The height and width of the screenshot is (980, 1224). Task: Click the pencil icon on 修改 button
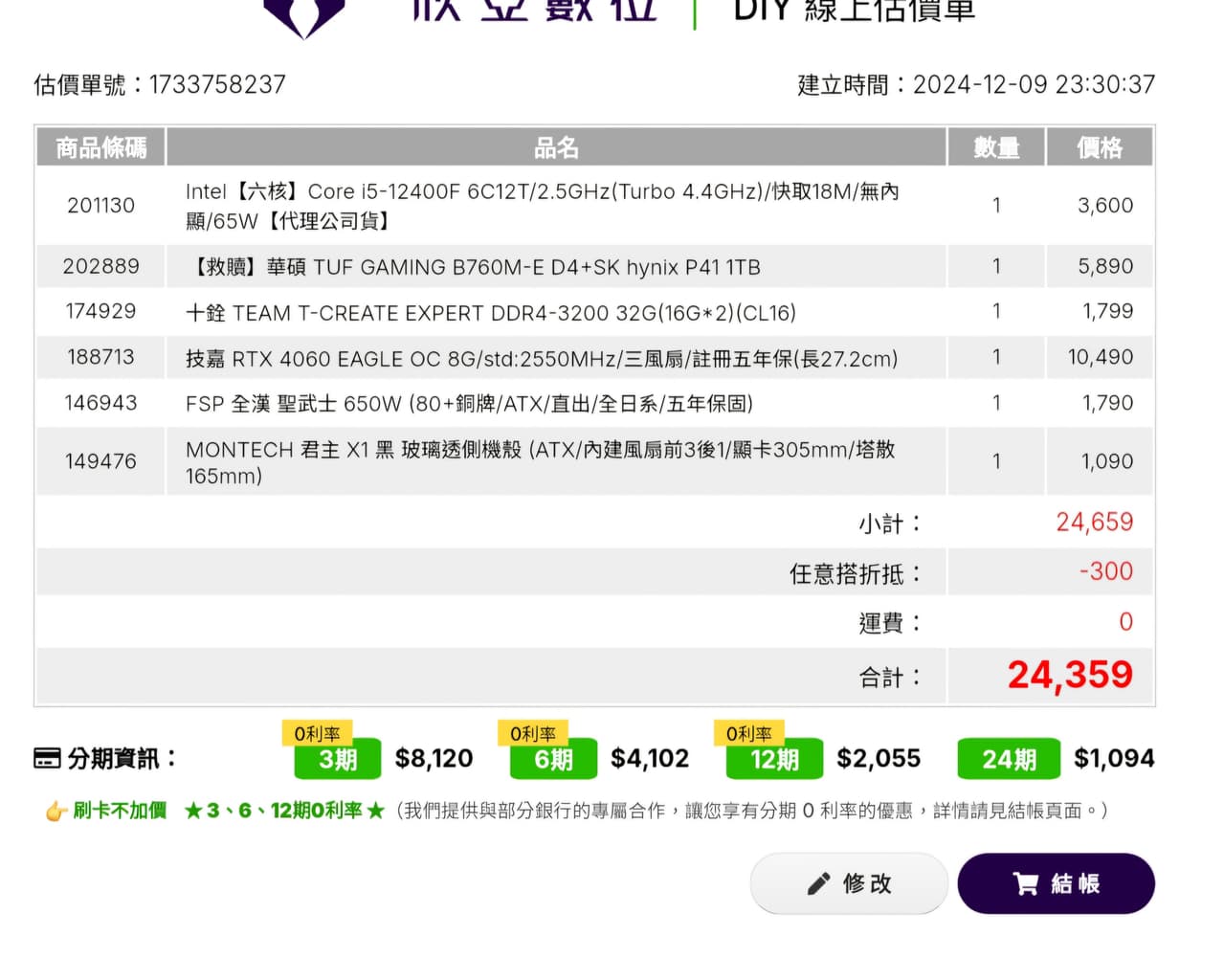818,883
